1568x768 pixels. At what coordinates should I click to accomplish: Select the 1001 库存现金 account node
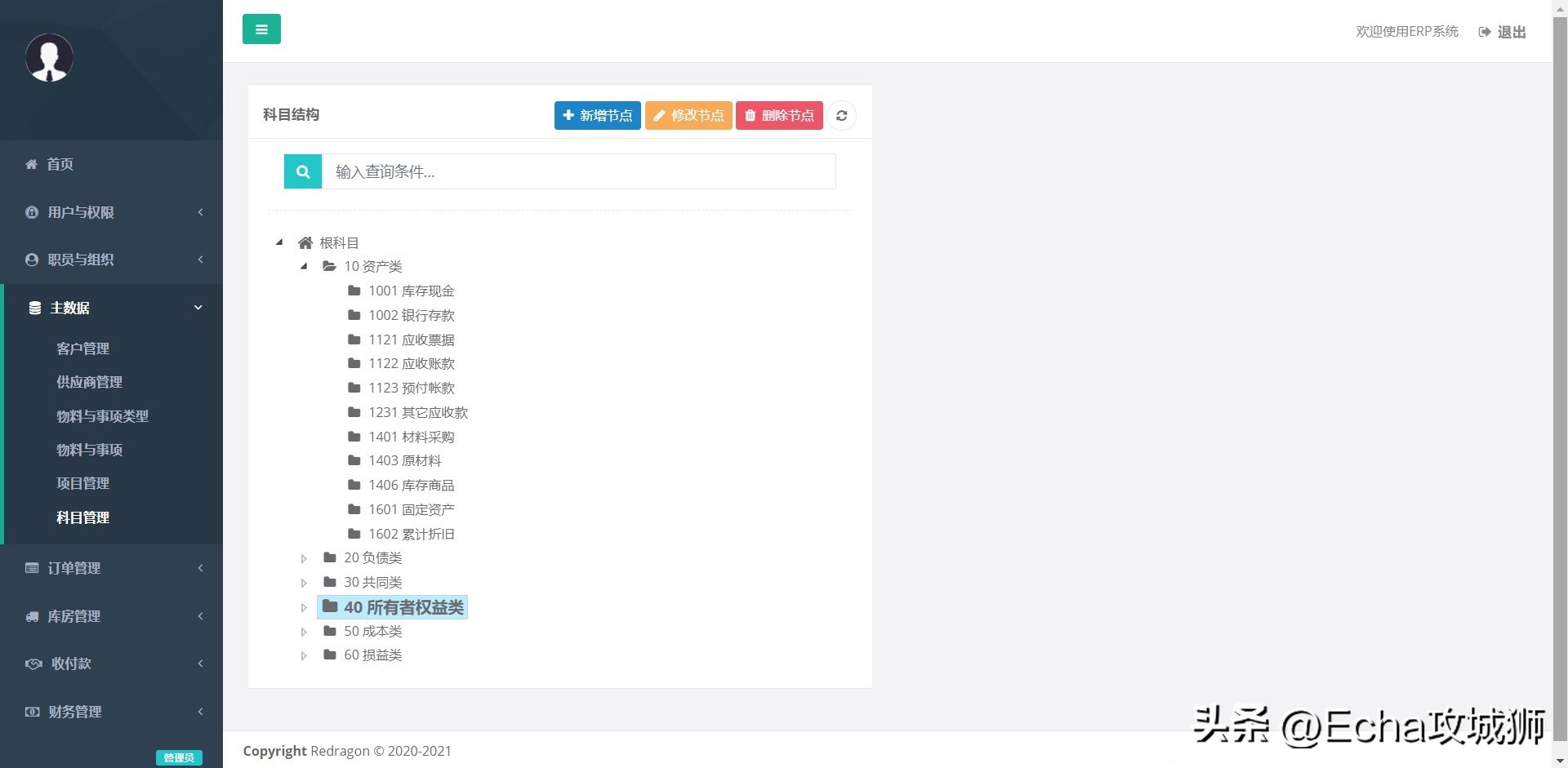412,291
